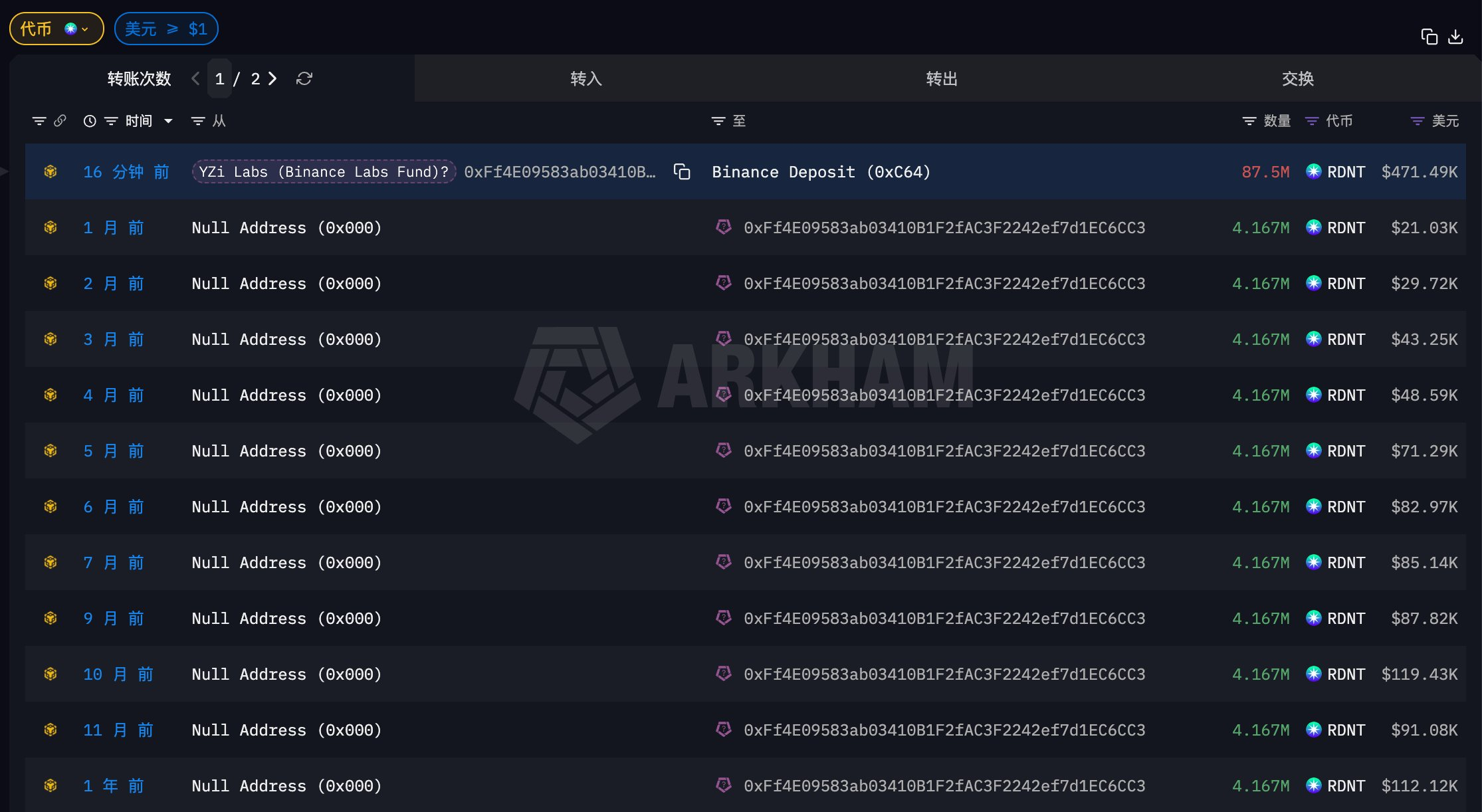Expand the 时间 sort dropdown arrow
This screenshot has height=812, width=1482.
[168, 121]
